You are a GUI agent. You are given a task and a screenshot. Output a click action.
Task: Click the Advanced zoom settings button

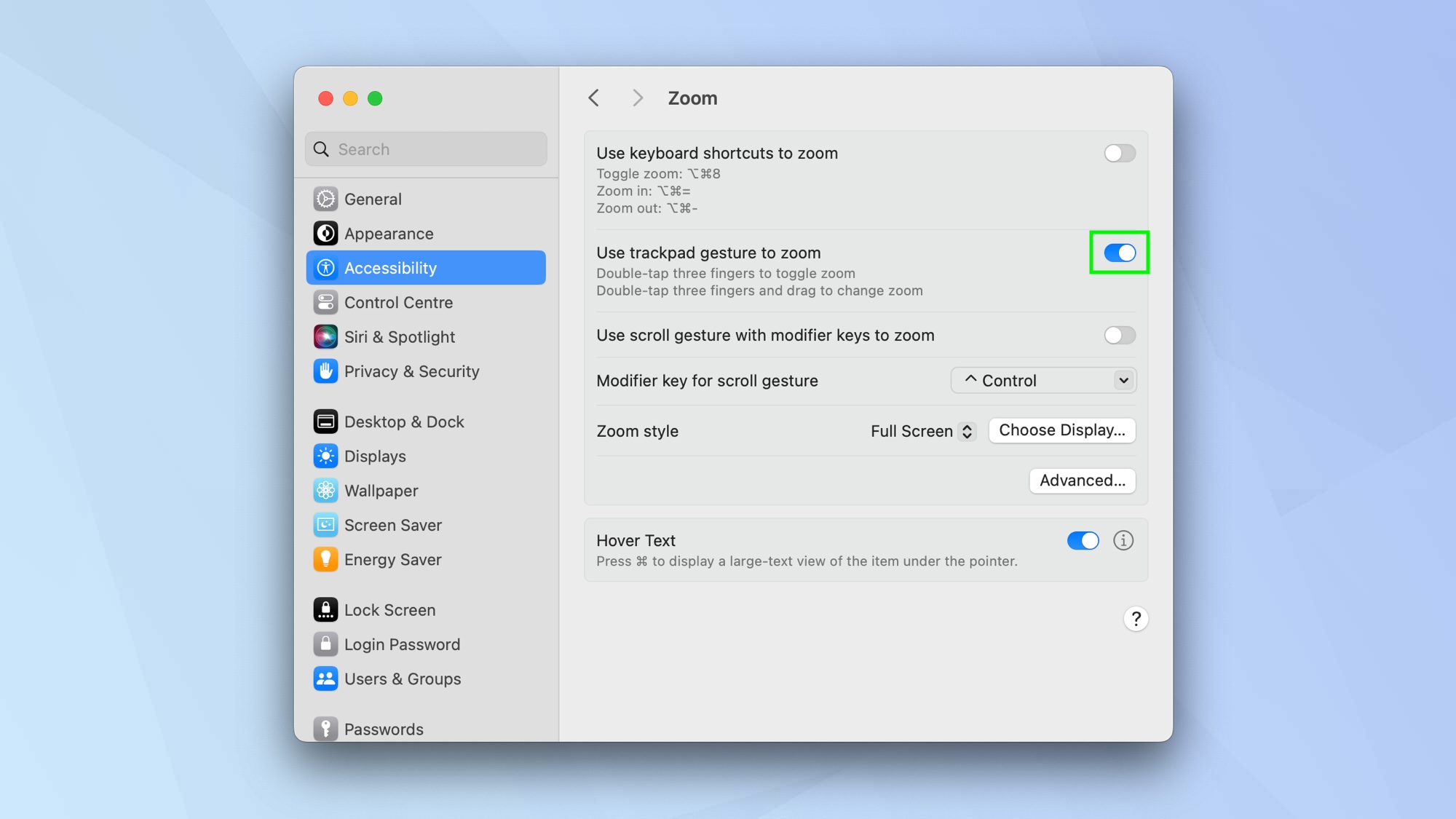(x=1082, y=481)
